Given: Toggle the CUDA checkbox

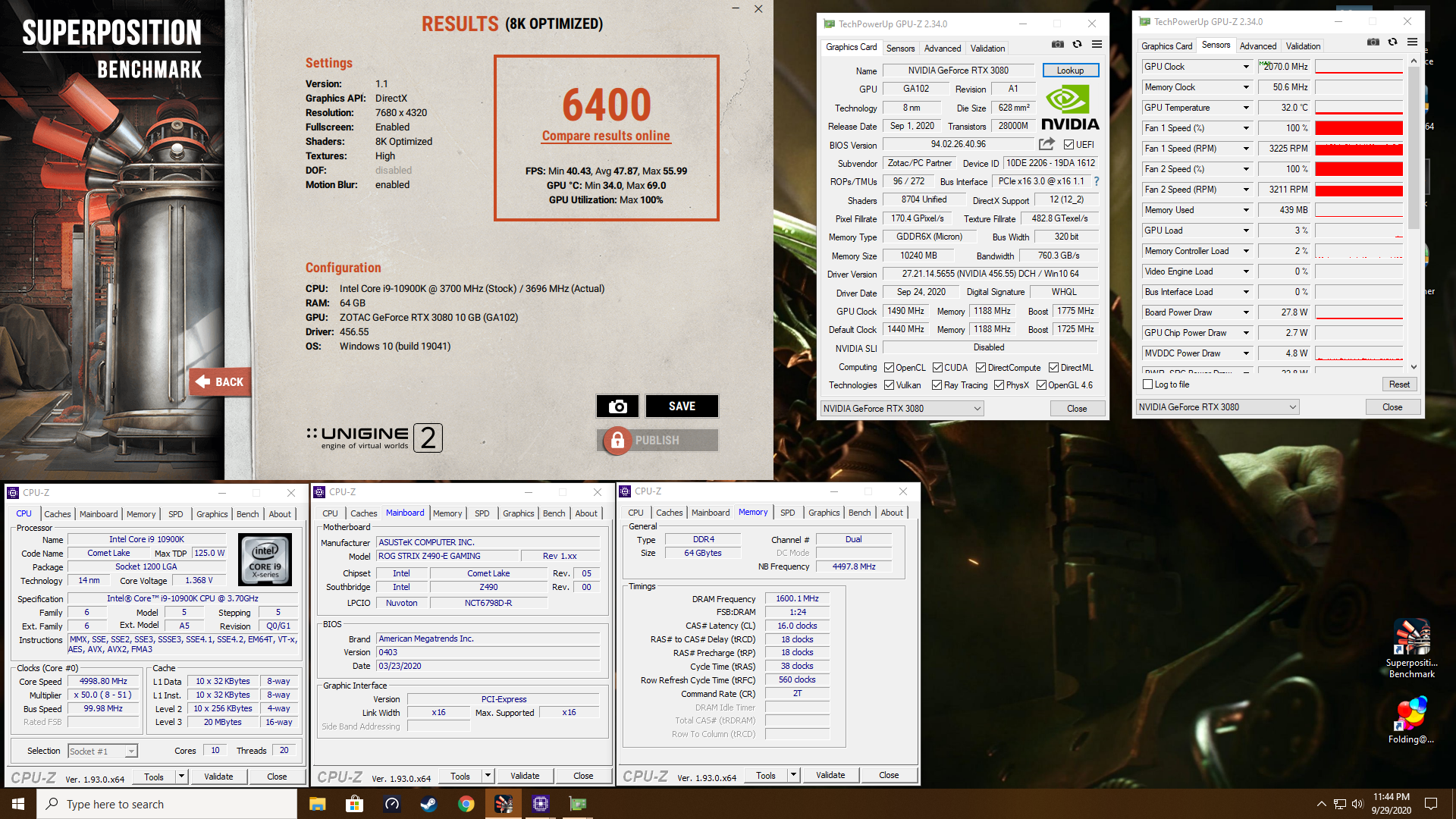Looking at the screenshot, I should coord(937,368).
